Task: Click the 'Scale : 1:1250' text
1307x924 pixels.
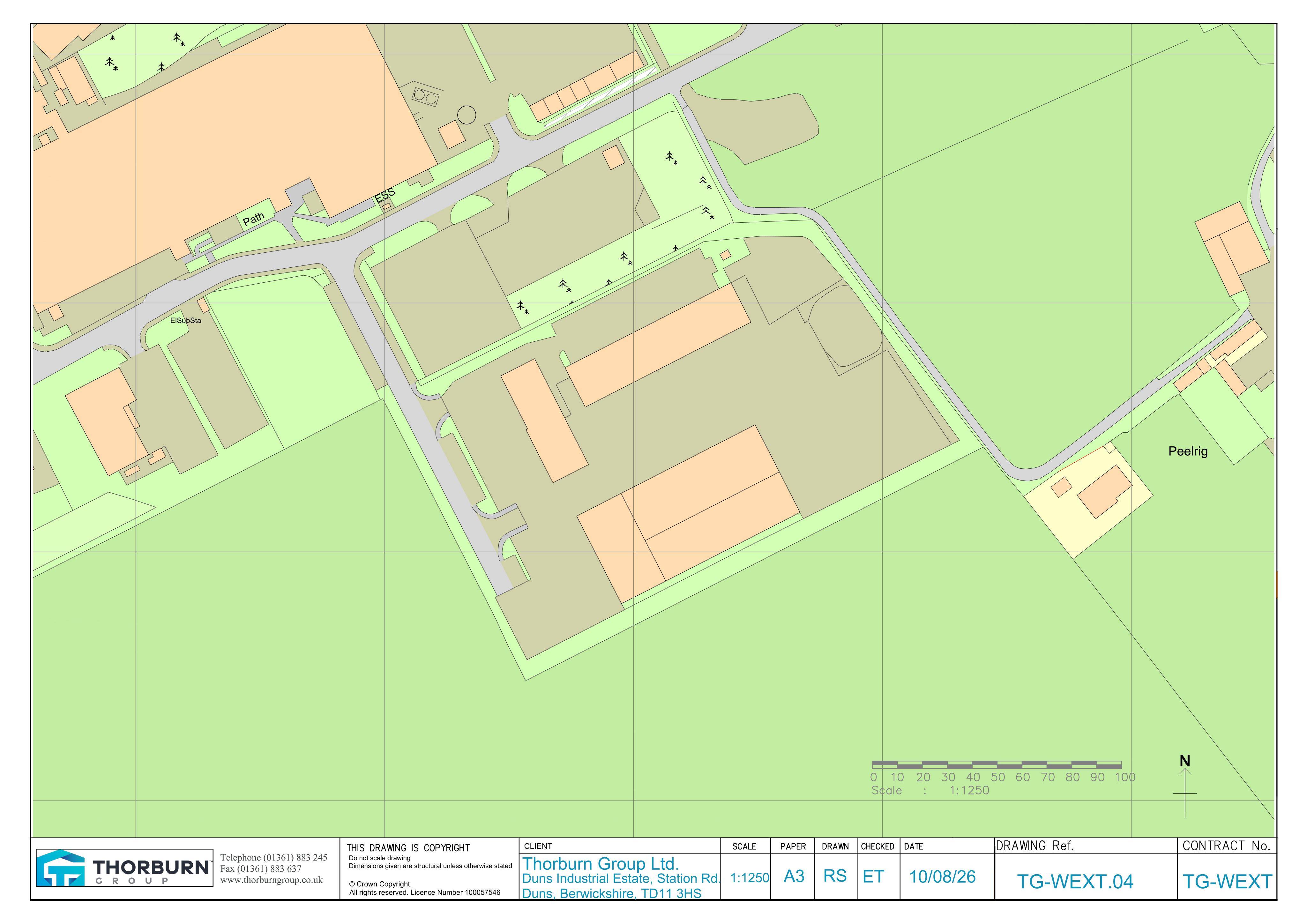Action: (x=930, y=790)
